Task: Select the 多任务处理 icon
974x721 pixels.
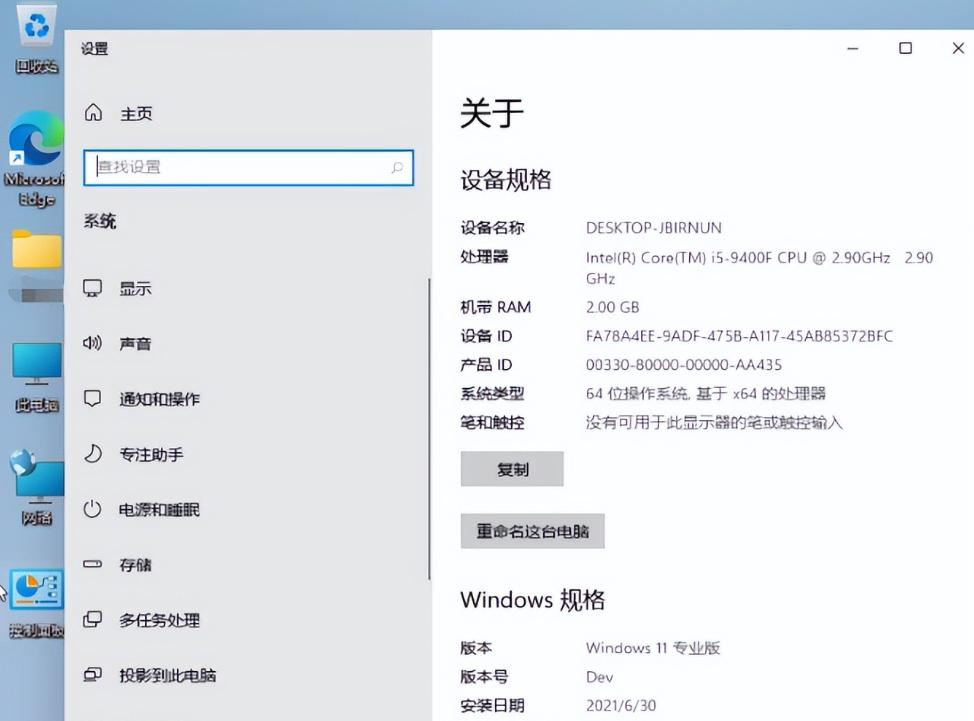Action: [x=93, y=619]
